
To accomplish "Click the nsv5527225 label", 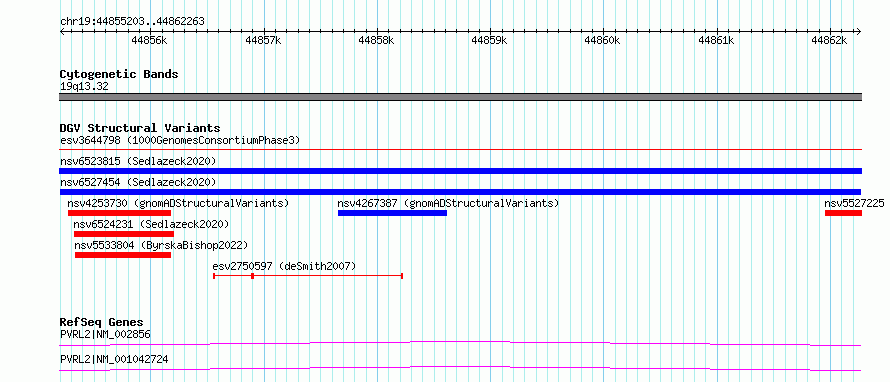I will tap(854, 203).
